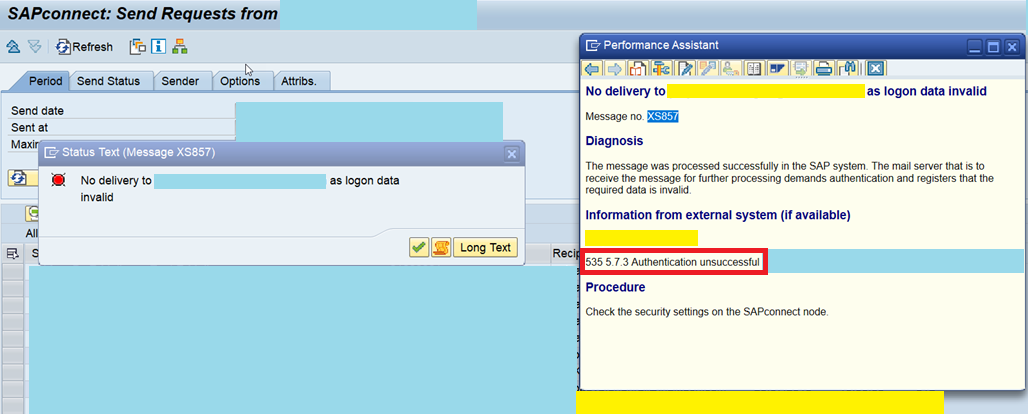Click 'Check the security settings on the SAPconnect node'
The width and height of the screenshot is (1028, 414).
[707, 312]
